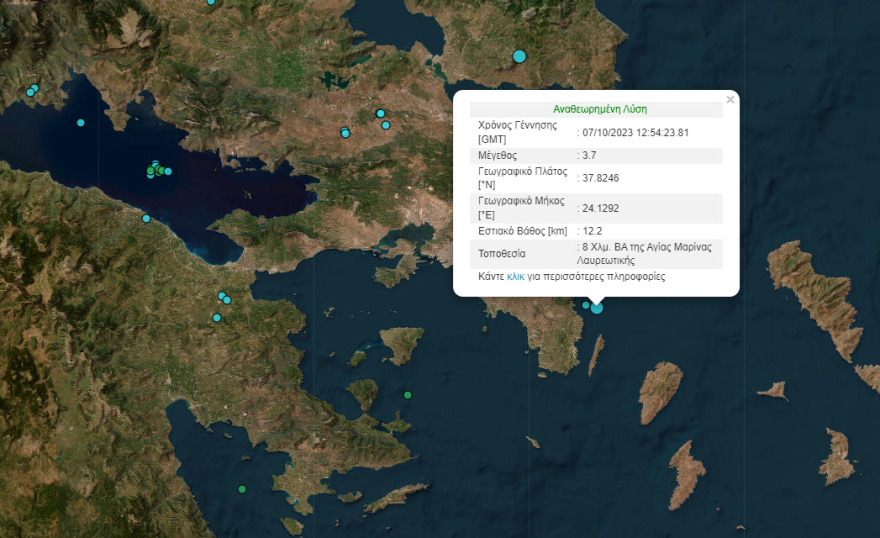
Task: Click the focal depth value 12.2
Action: pyautogui.click(x=592, y=231)
